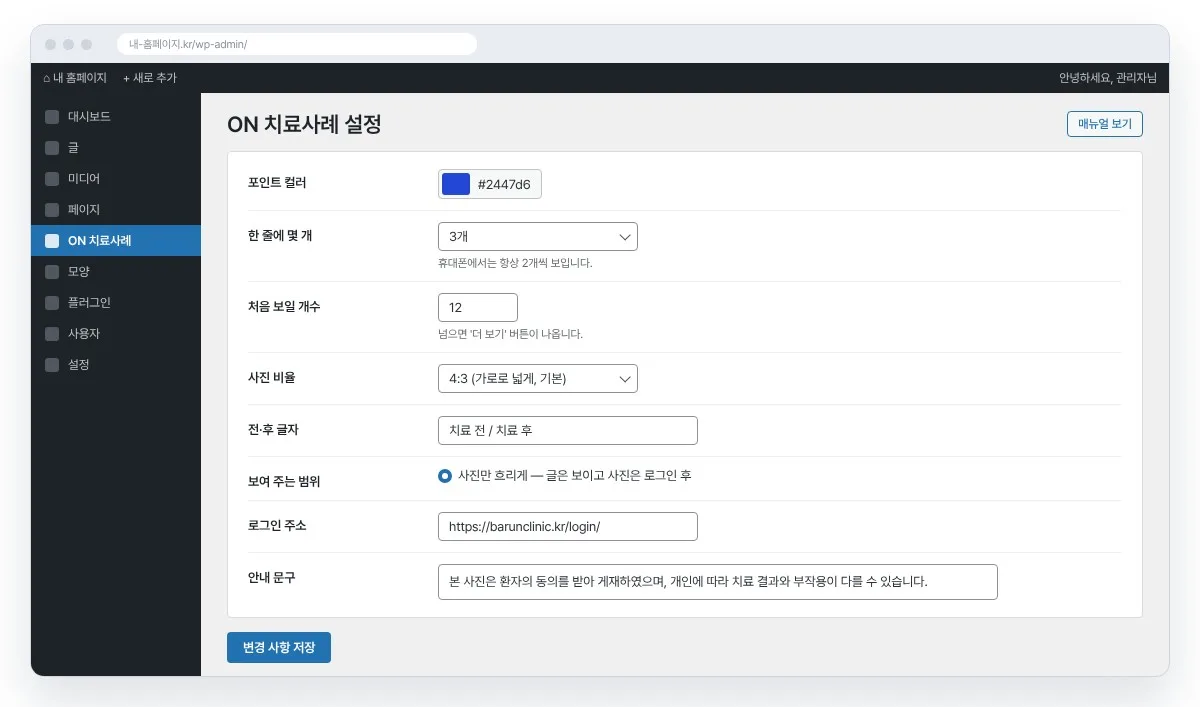Screen dimensions: 1200x707
Task: Open 매뉴얼 보기 button
Action: 1105,124
